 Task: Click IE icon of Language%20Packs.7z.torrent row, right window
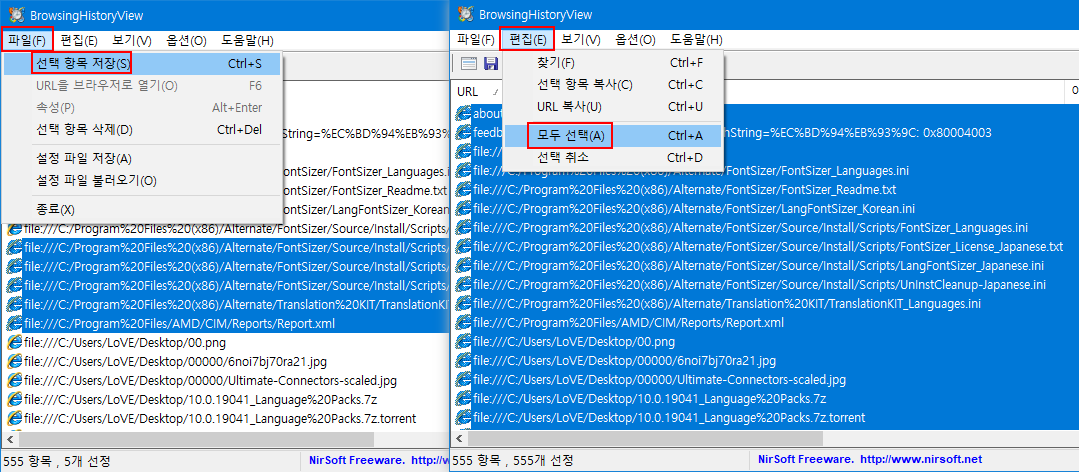click(464, 418)
